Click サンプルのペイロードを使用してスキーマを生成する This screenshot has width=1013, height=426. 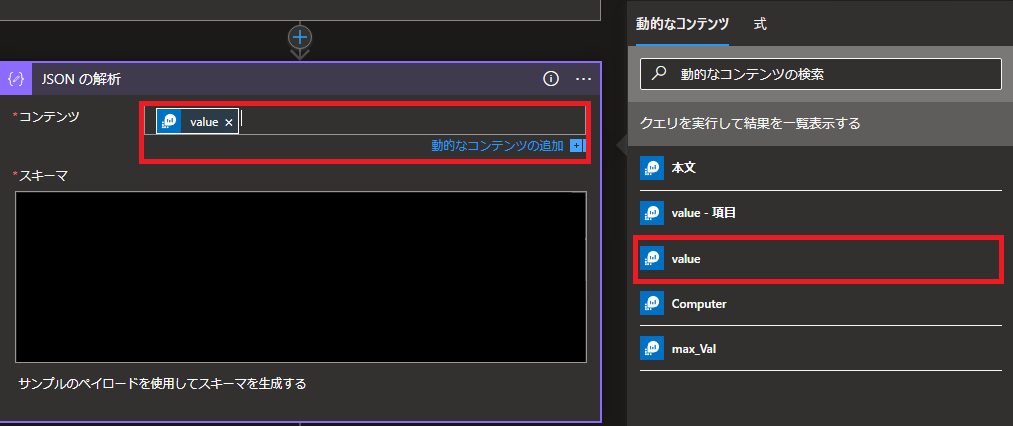tap(162, 384)
